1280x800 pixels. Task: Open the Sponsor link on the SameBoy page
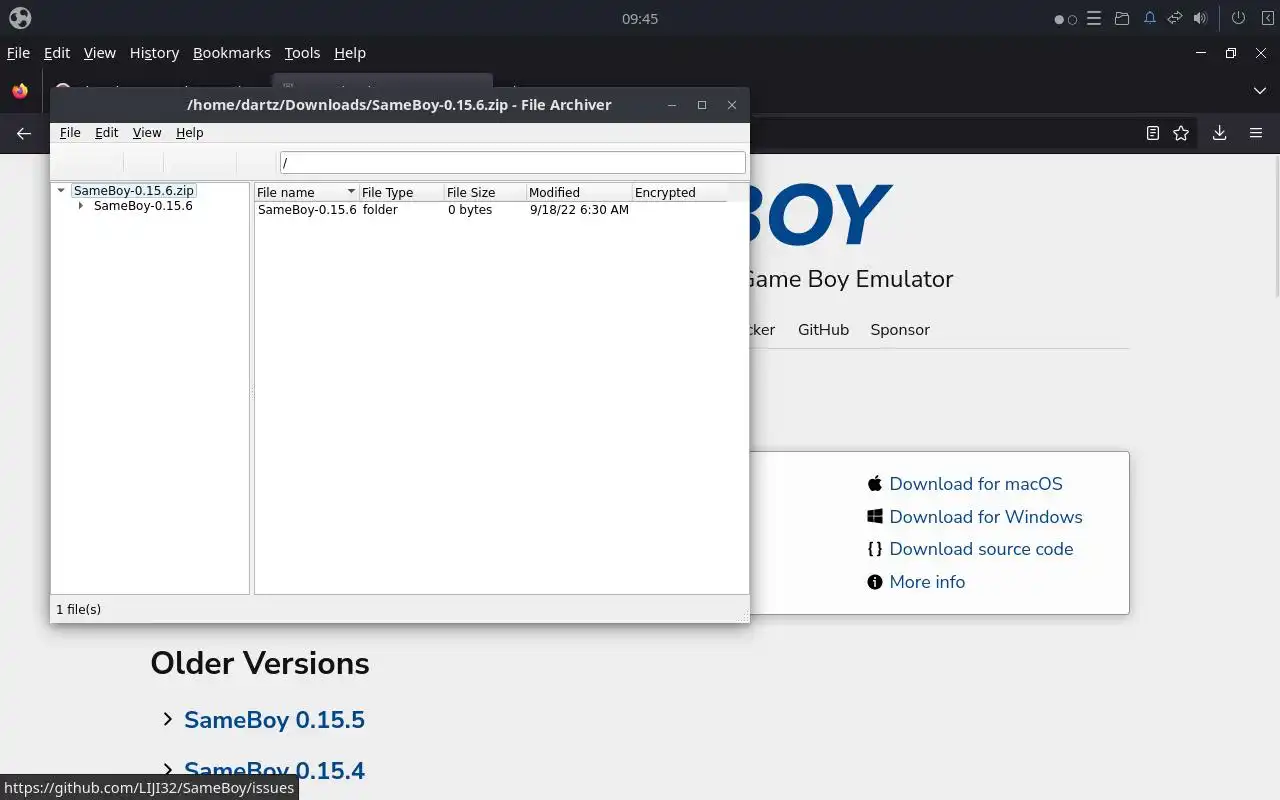[x=900, y=330]
